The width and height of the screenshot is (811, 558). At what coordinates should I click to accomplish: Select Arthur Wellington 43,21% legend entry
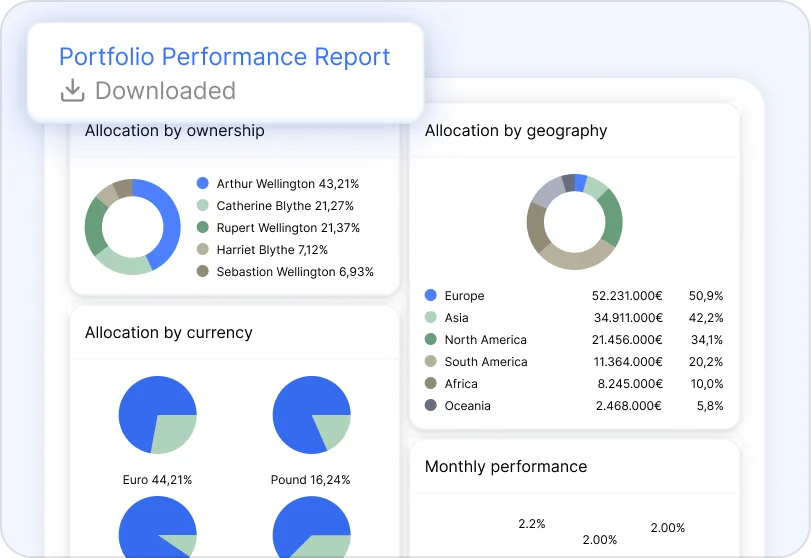coord(288,184)
